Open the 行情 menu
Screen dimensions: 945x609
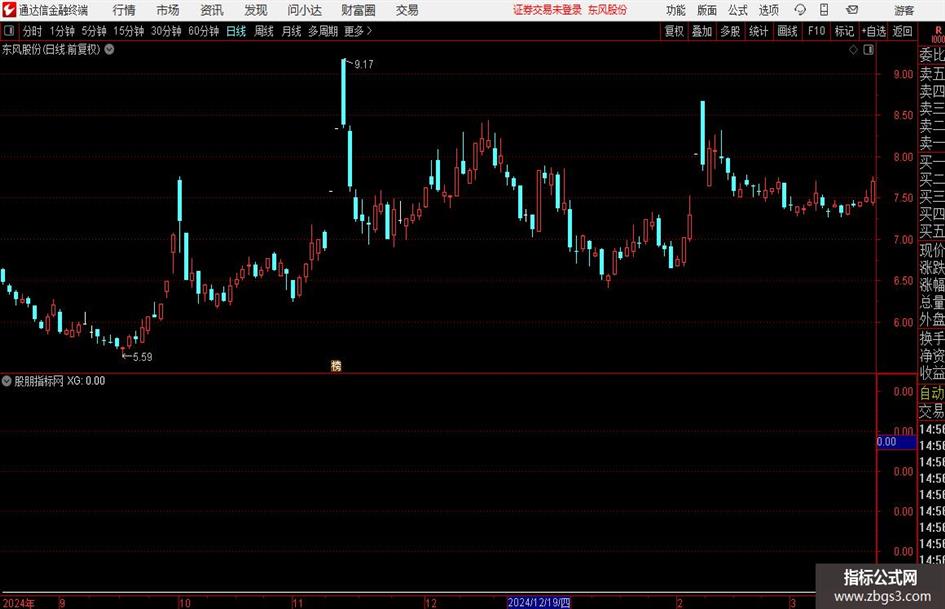(x=124, y=10)
